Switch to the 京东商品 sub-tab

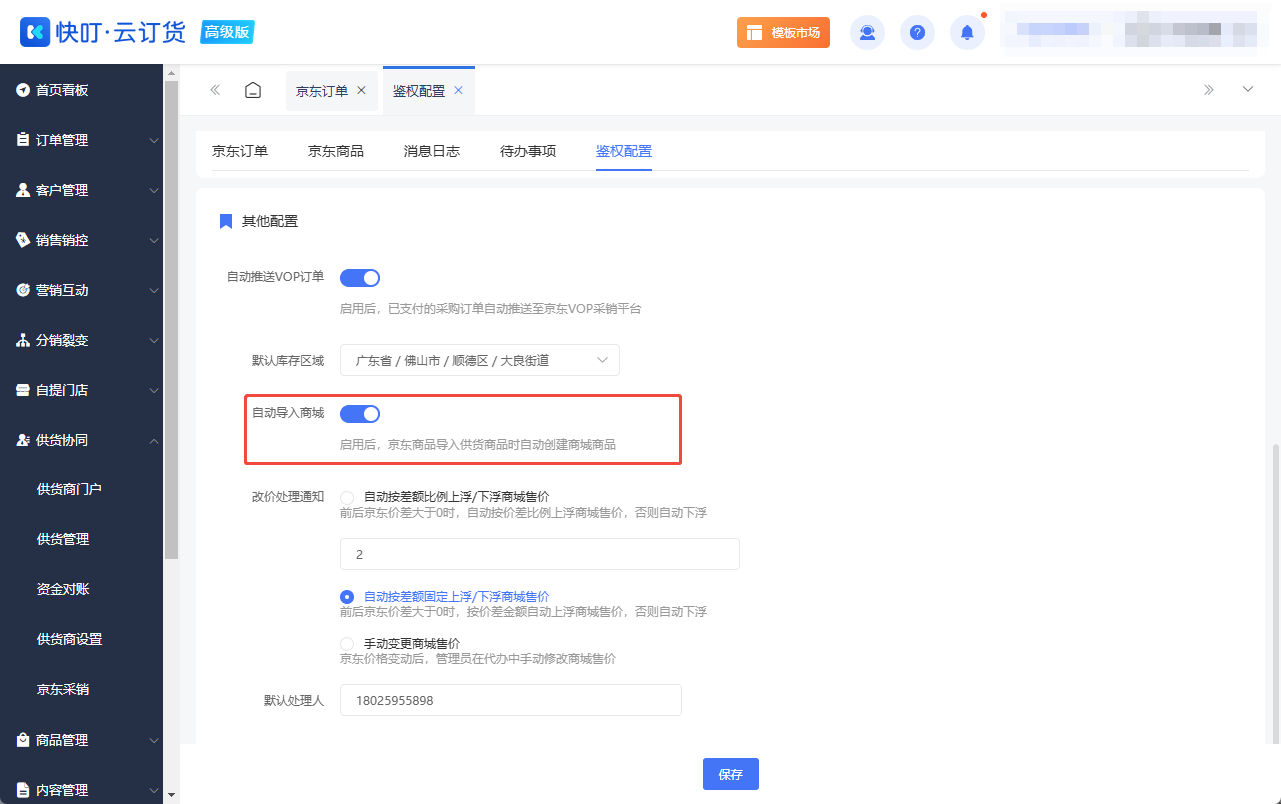click(336, 151)
